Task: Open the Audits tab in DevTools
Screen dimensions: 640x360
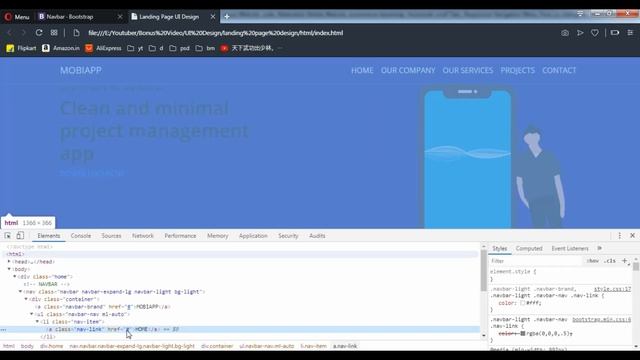Action: (317, 236)
